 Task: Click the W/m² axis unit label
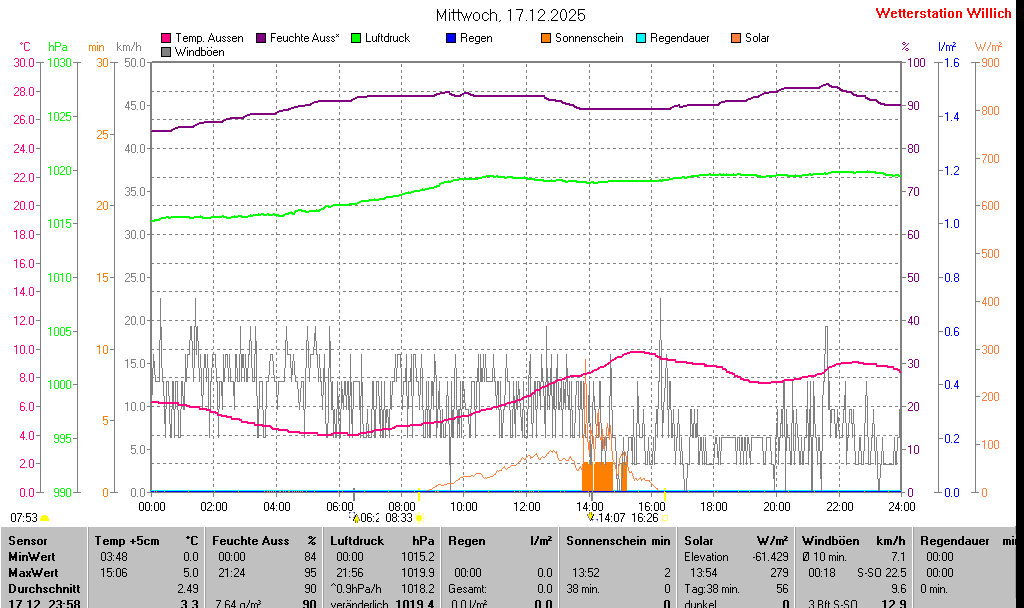coord(988,47)
